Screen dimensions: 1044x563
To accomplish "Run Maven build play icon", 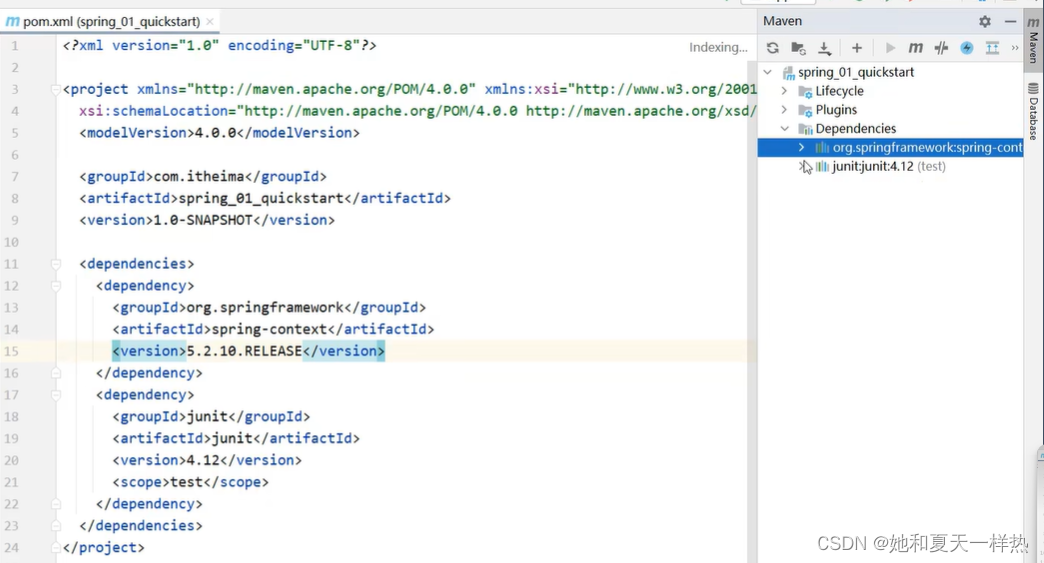I will click(890, 48).
